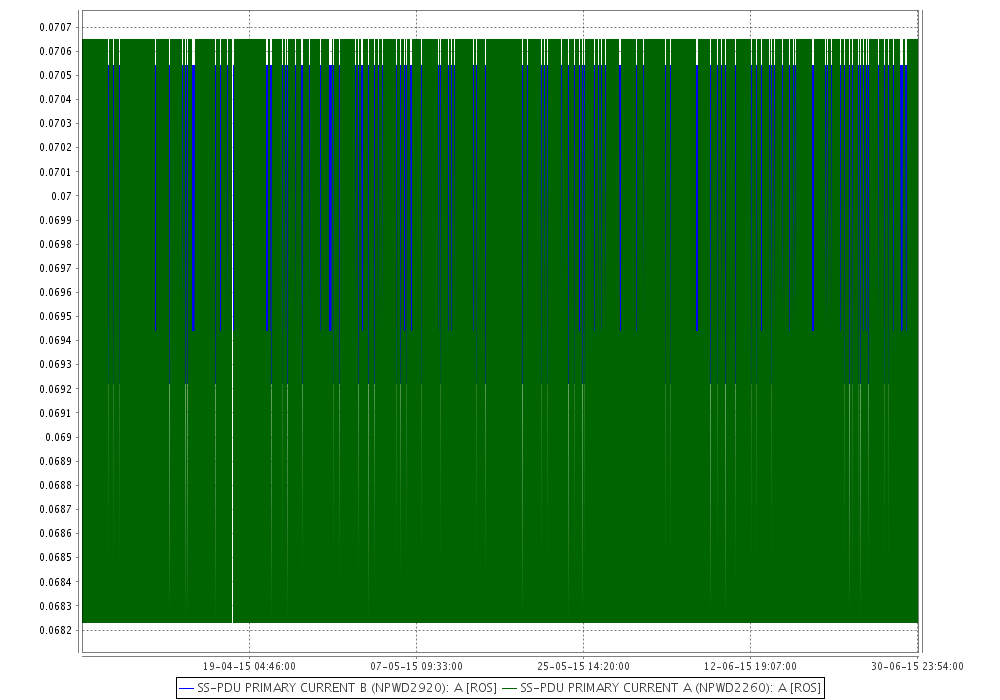
Task: Click x-axis label 25-05-15 14:20:00
Action: coord(584,666)
